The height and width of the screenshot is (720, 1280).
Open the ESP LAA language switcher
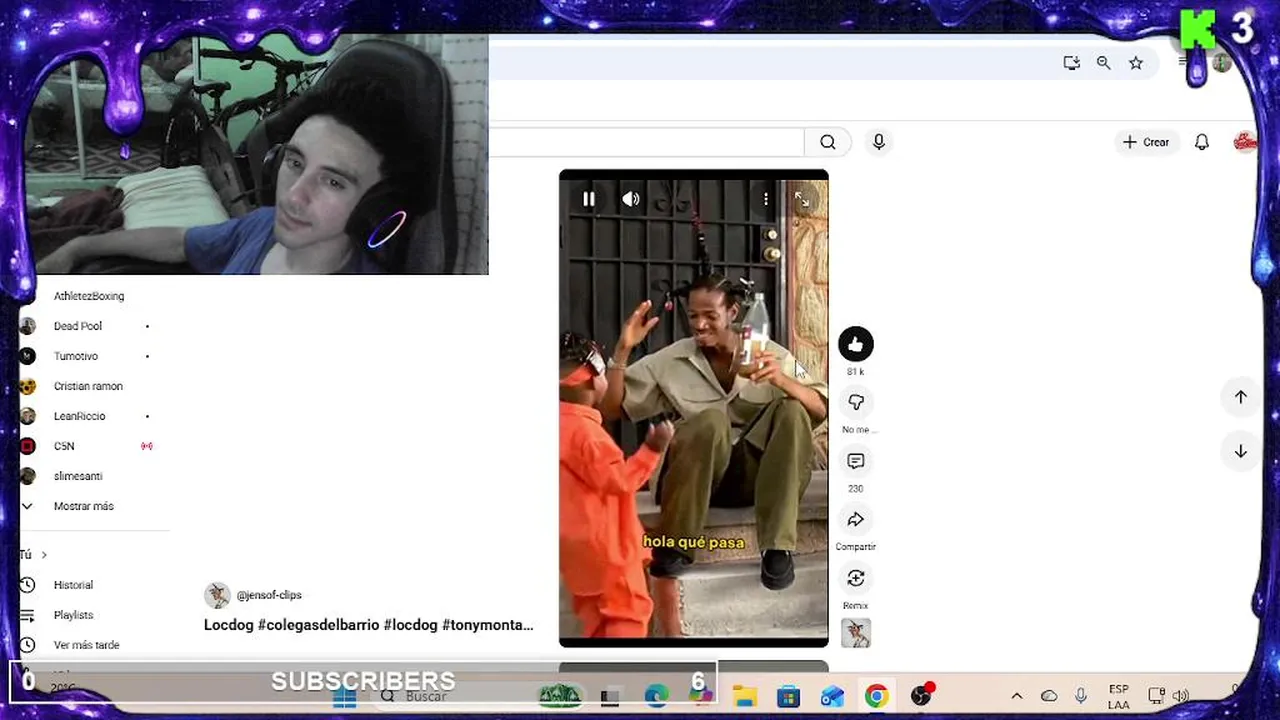point(1119,697)
